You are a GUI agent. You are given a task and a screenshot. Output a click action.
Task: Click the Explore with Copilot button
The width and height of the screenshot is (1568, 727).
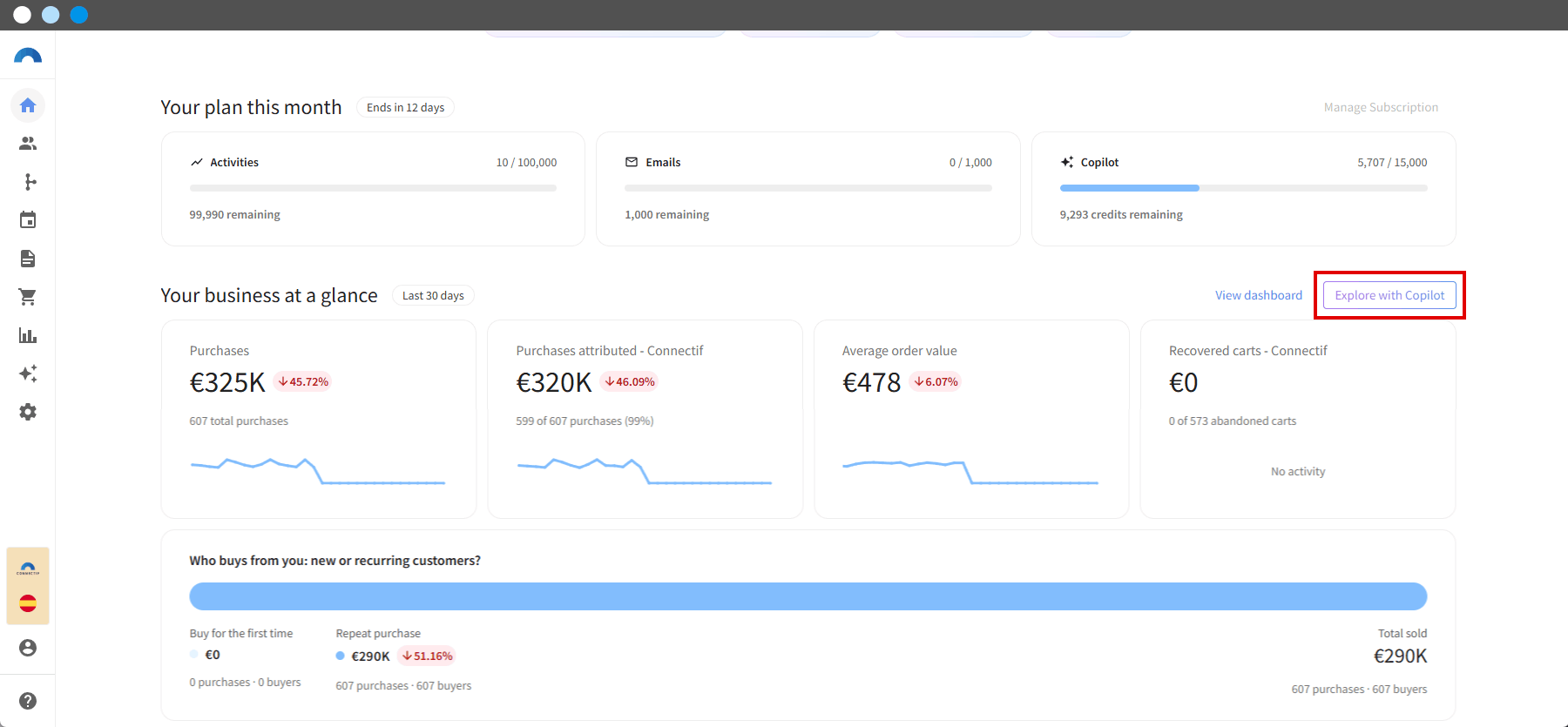(1389, 295)
